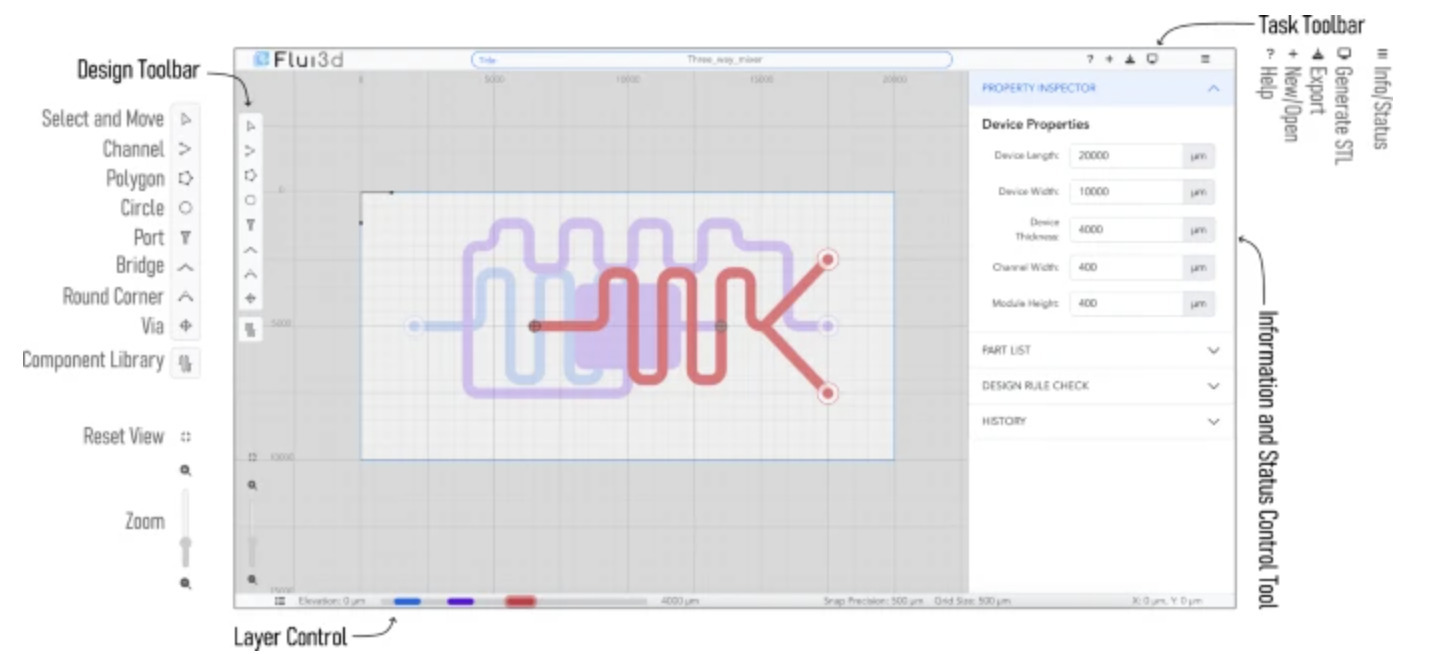Collapse the Property Inspector panel
The width and height of the screenshot is (1436, 654).
tap(1213, 88)
